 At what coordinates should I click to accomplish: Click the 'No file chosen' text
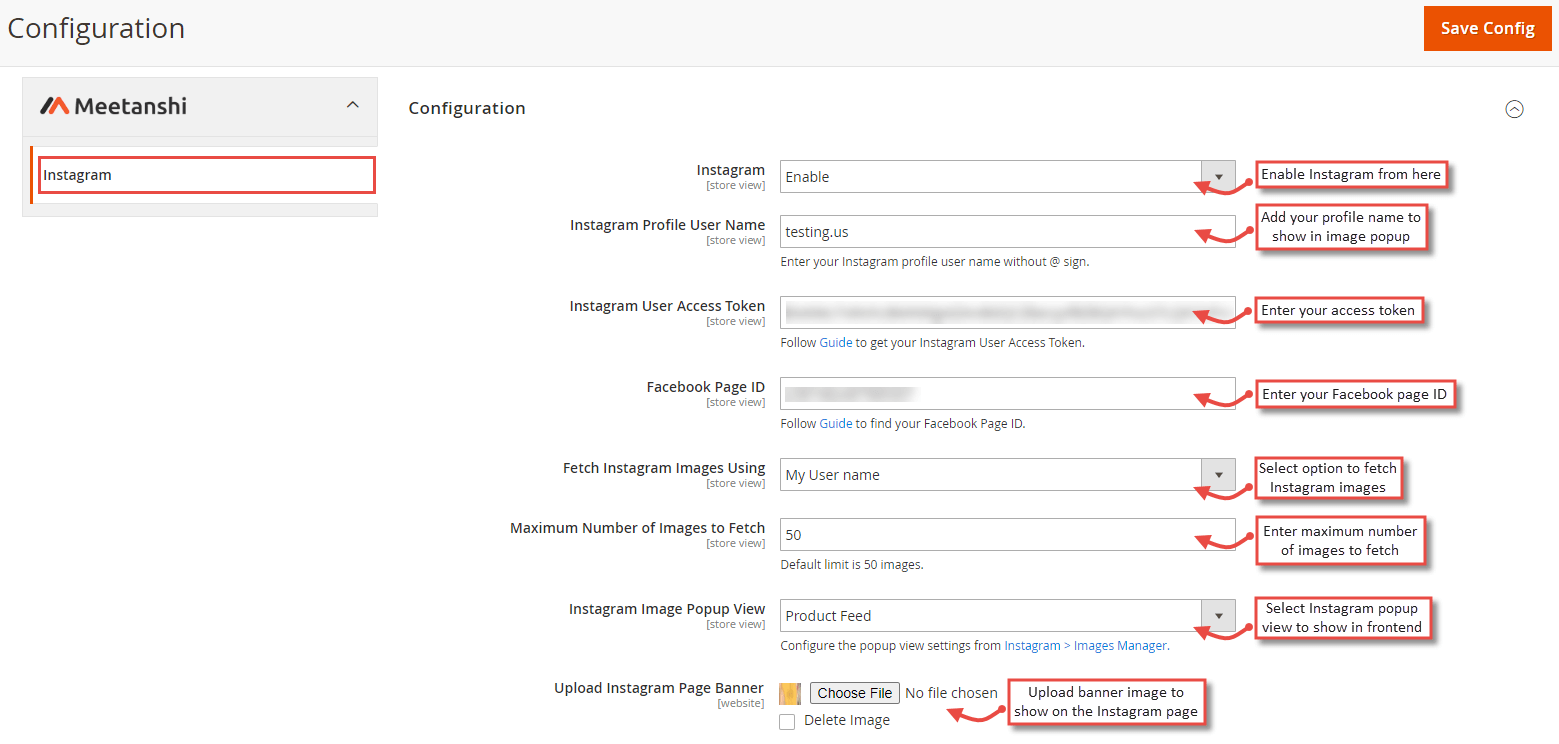(951, 693)
